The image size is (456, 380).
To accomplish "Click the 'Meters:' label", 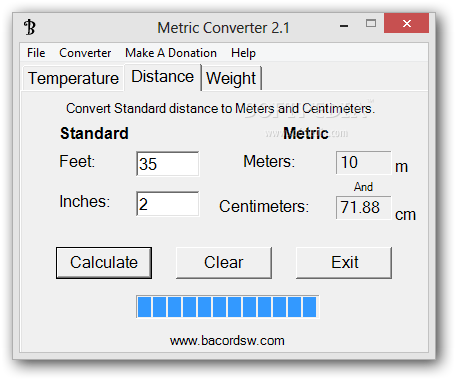I will [269, 161].
